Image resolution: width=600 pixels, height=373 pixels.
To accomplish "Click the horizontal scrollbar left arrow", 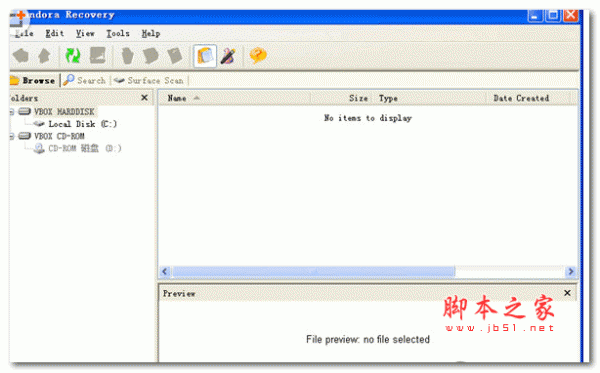I will [165, 271].
